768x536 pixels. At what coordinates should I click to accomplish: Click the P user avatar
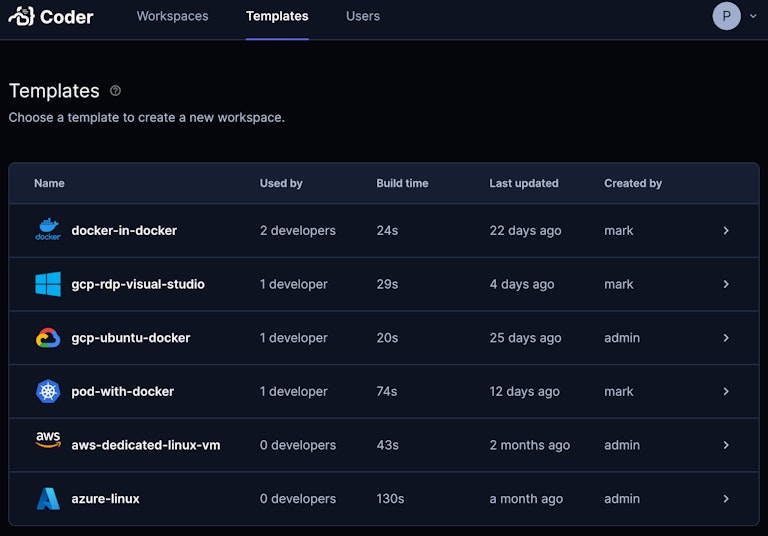[726, 16]
